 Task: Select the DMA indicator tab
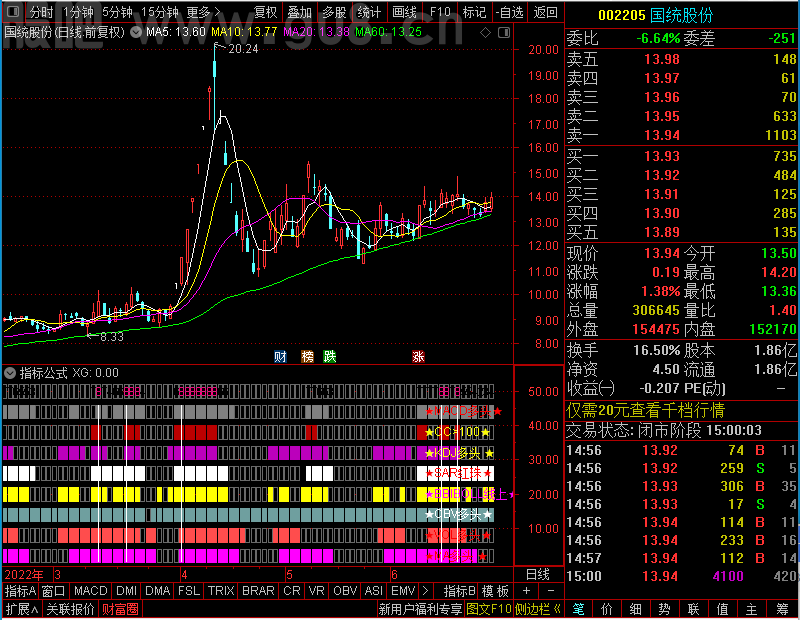click(157, 591)
